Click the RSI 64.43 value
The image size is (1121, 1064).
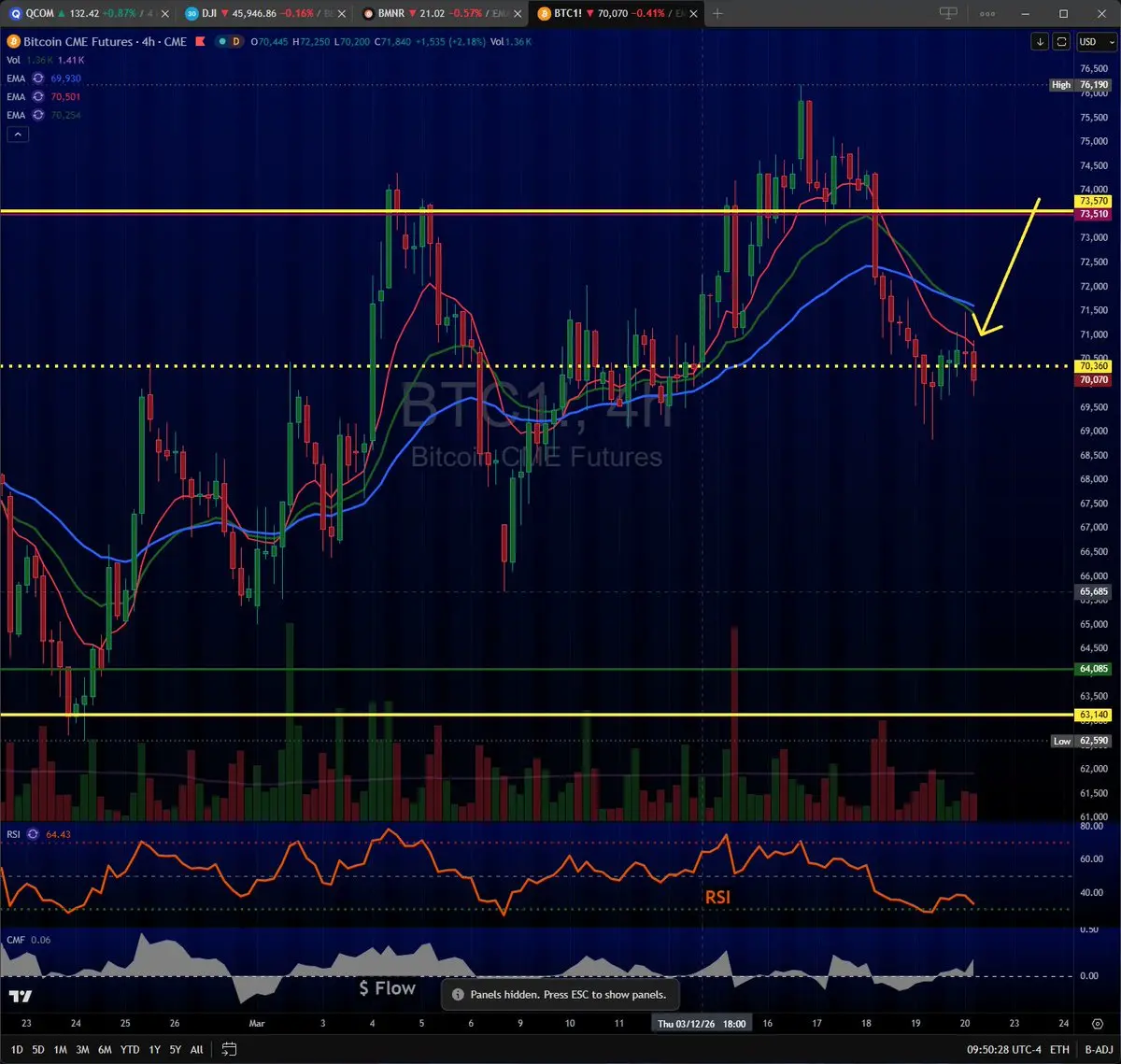tap(58, 834)
